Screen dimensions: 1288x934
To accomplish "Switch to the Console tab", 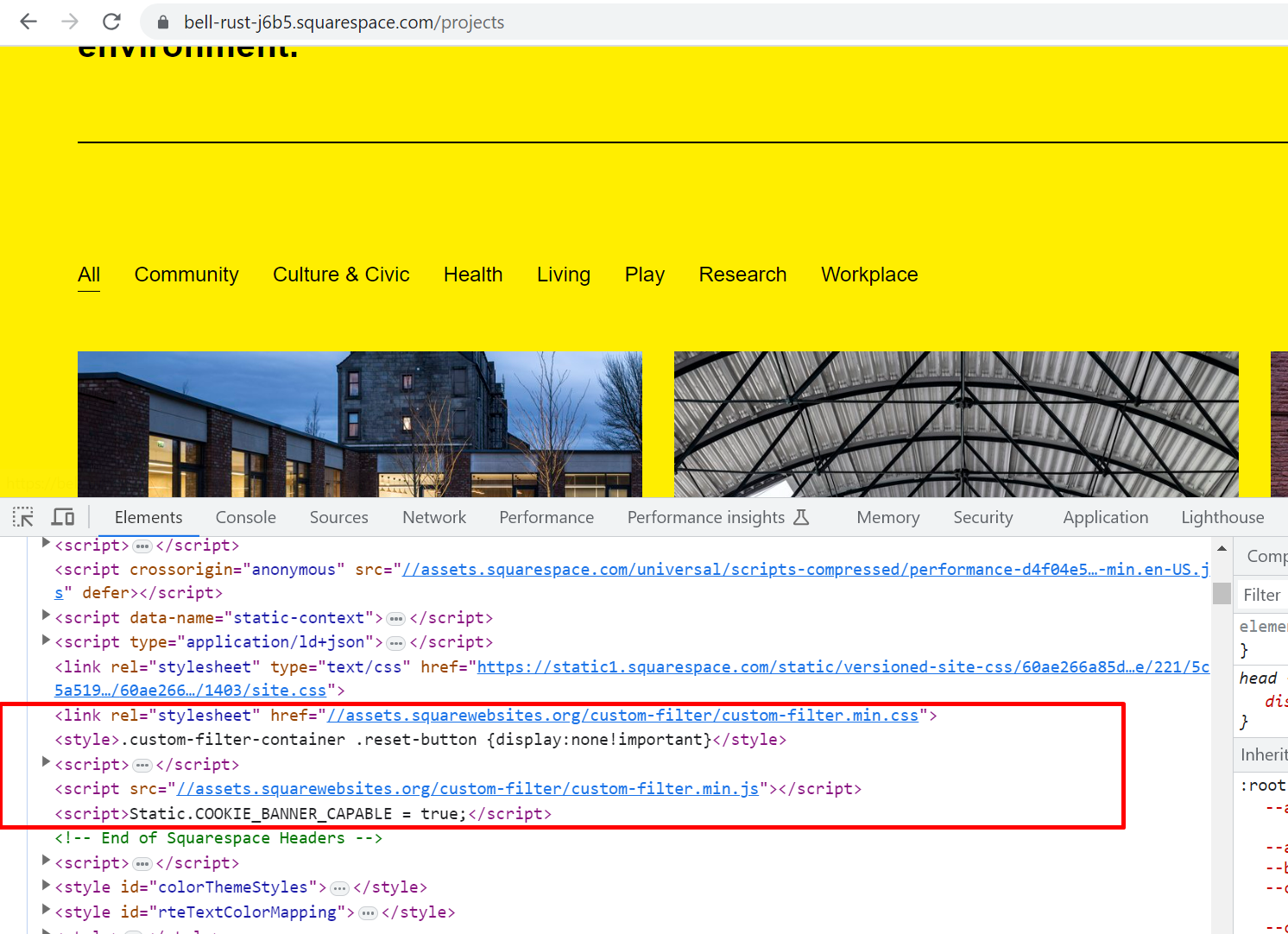I will 246,517.
